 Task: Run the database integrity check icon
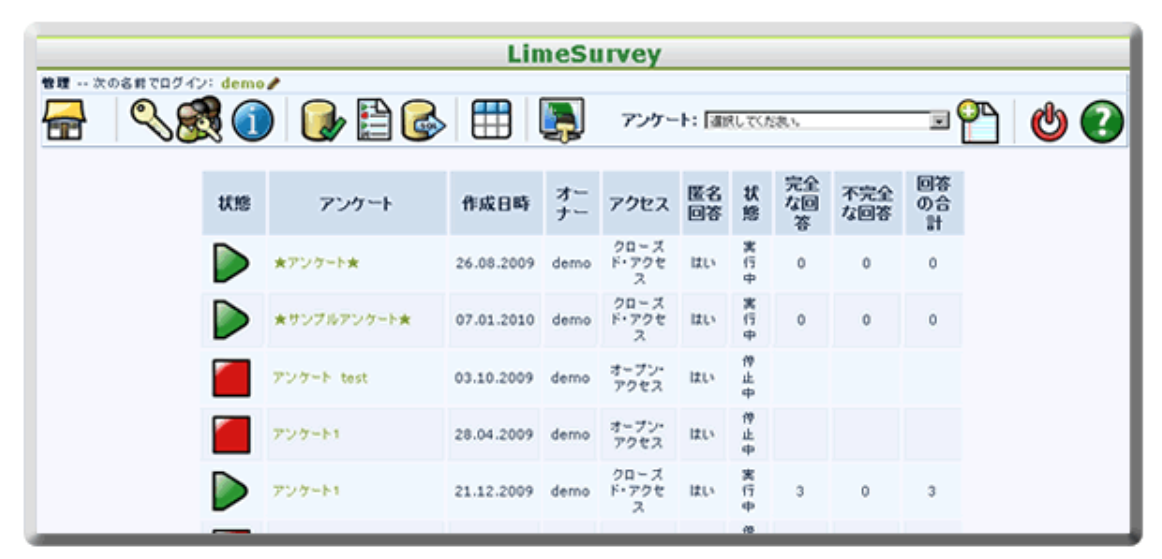tap(325, 123)
